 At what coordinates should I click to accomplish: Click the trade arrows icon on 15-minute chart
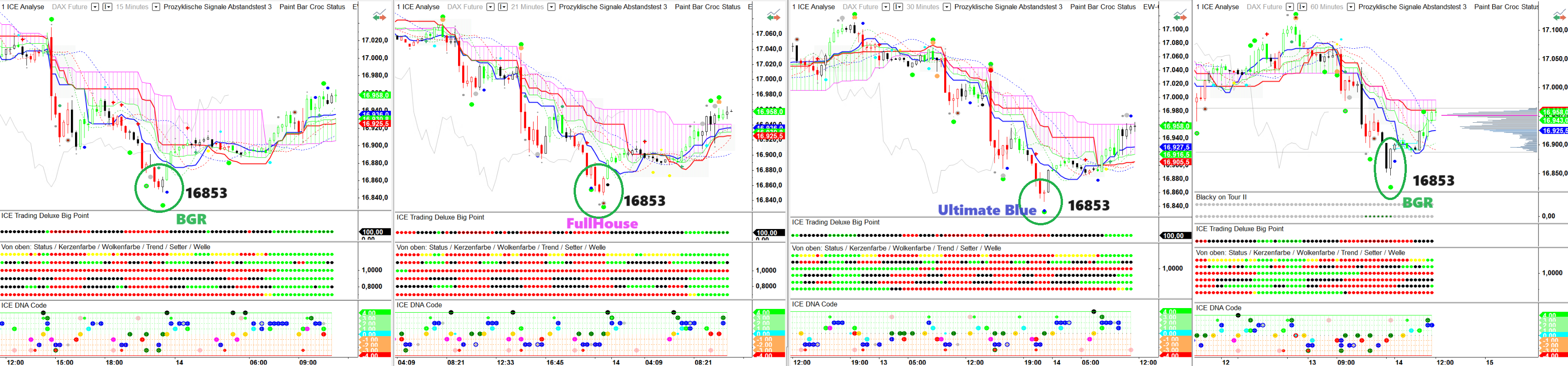click(379, 16)
